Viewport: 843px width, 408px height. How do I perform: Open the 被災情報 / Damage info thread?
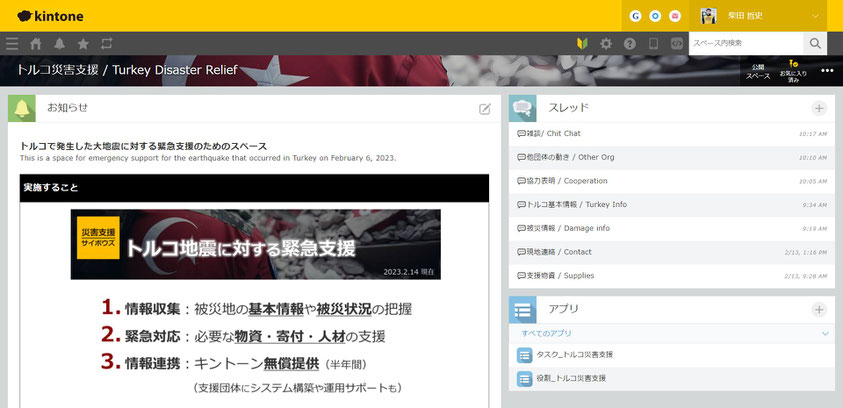[x=672, y=228]
